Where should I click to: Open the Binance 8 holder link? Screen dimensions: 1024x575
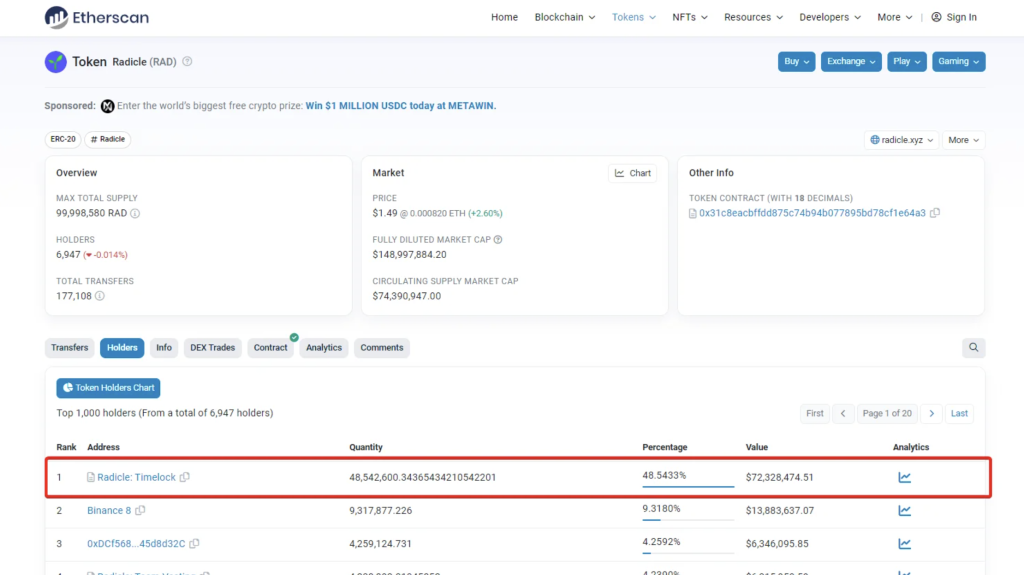tap(109, 510)
